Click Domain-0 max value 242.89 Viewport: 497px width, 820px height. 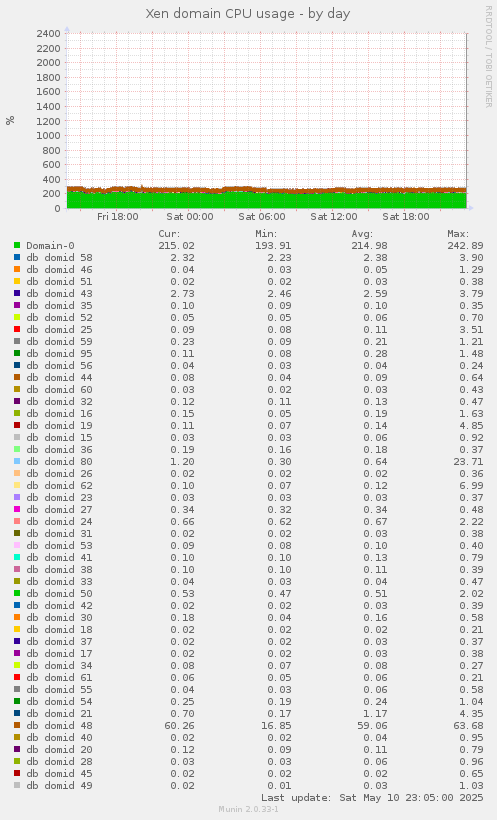pyautogui.click(x=466, y=245)
